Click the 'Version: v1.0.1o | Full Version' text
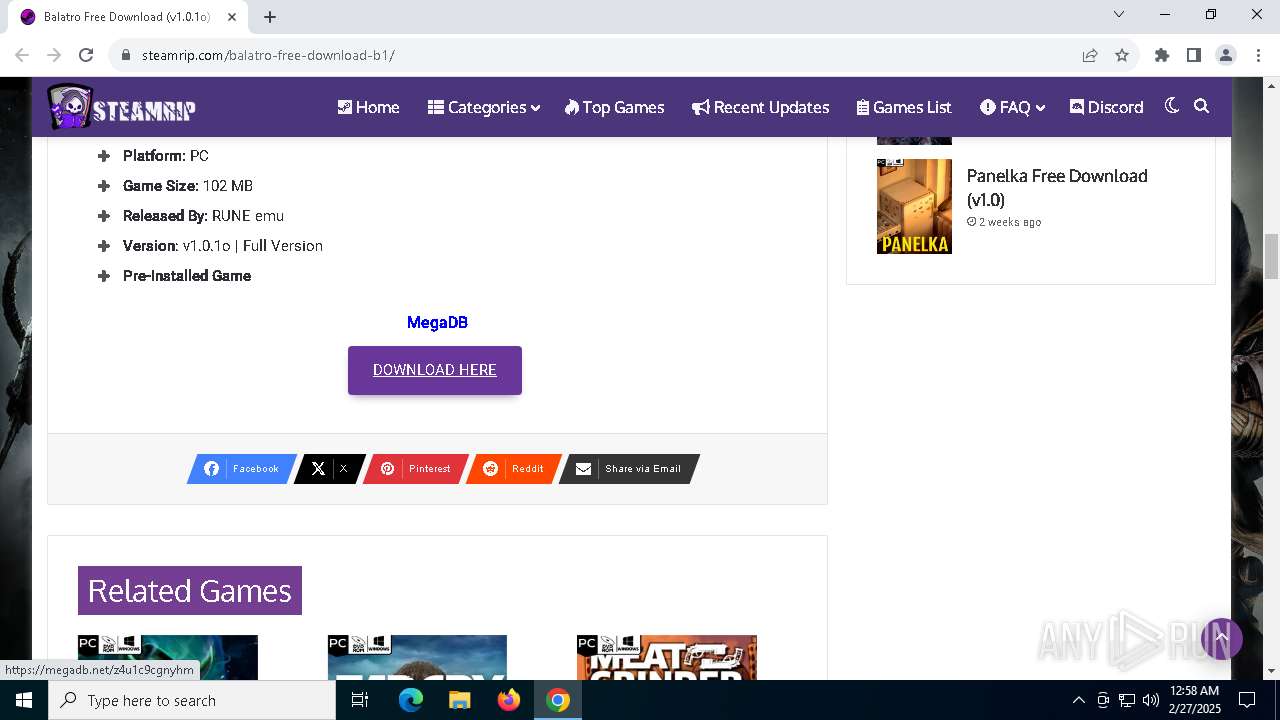Image resolution: width=1280 pixels, height=720 pixels. pos(223,246)
